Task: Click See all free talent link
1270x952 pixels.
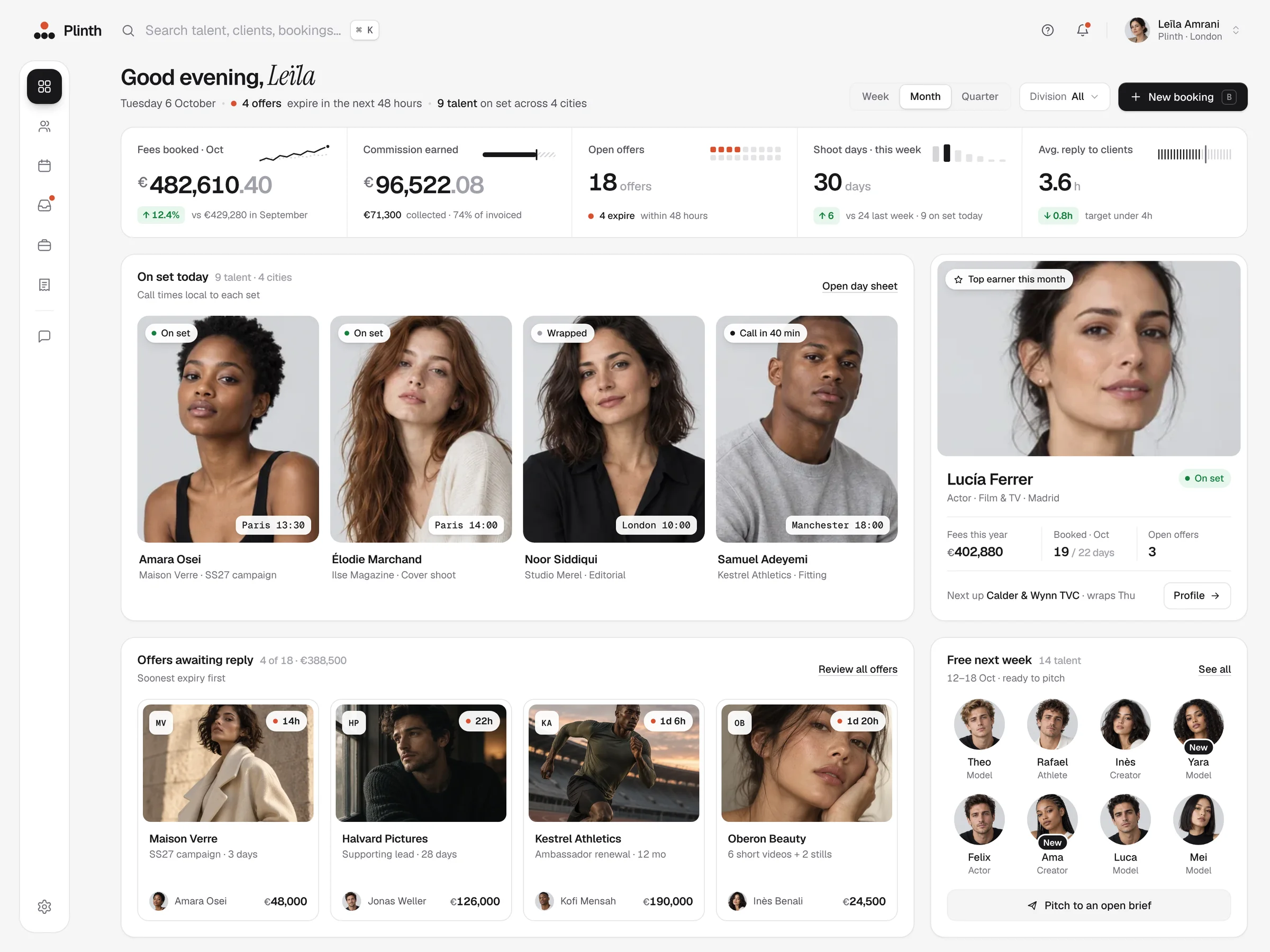Action: click(1214, 669)
